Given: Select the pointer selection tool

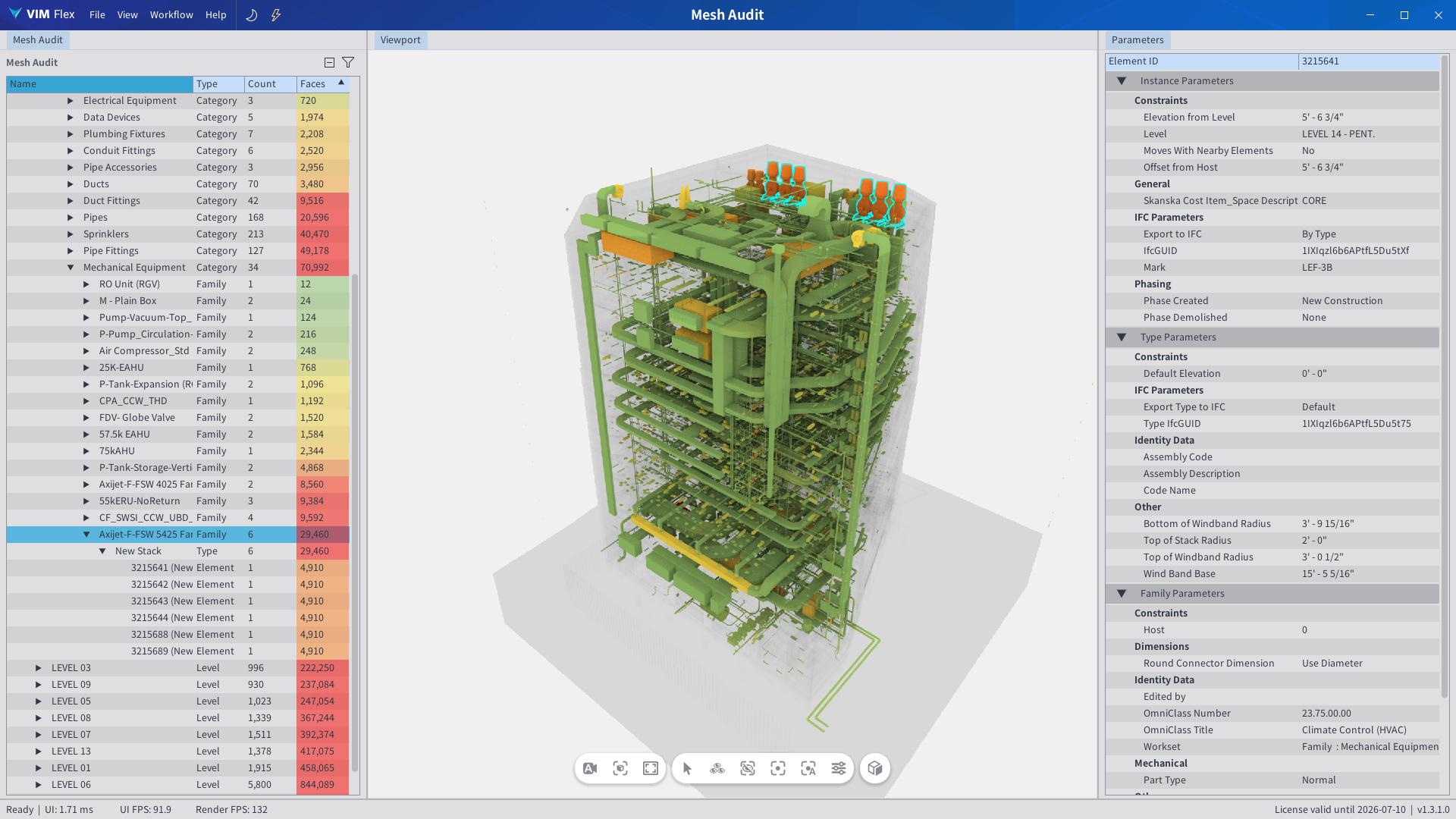Looking at the screenshot, I should tap(687, 768).
